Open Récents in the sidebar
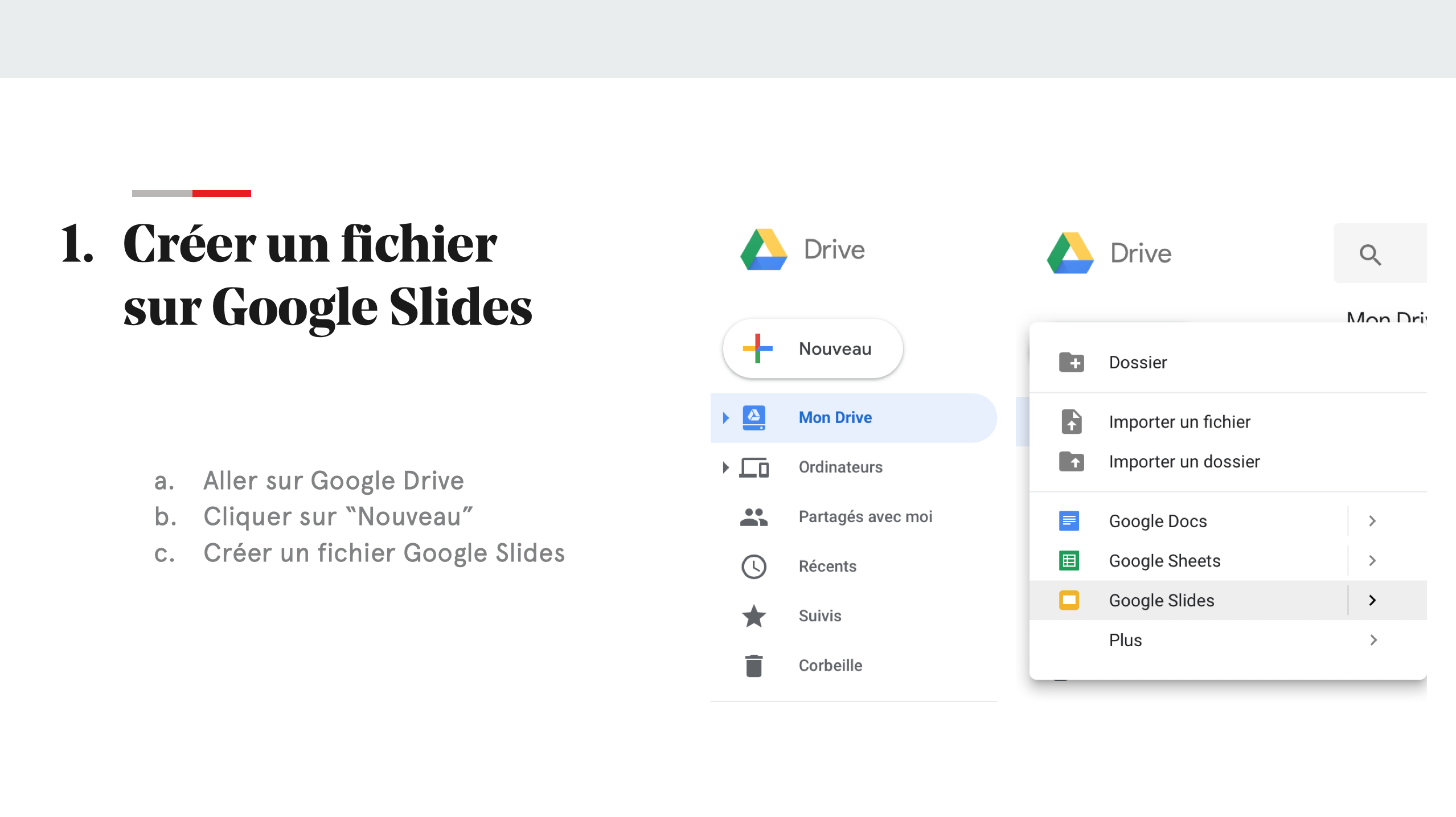Viewport: 1456px width, 817px height. tap(854, 566)
